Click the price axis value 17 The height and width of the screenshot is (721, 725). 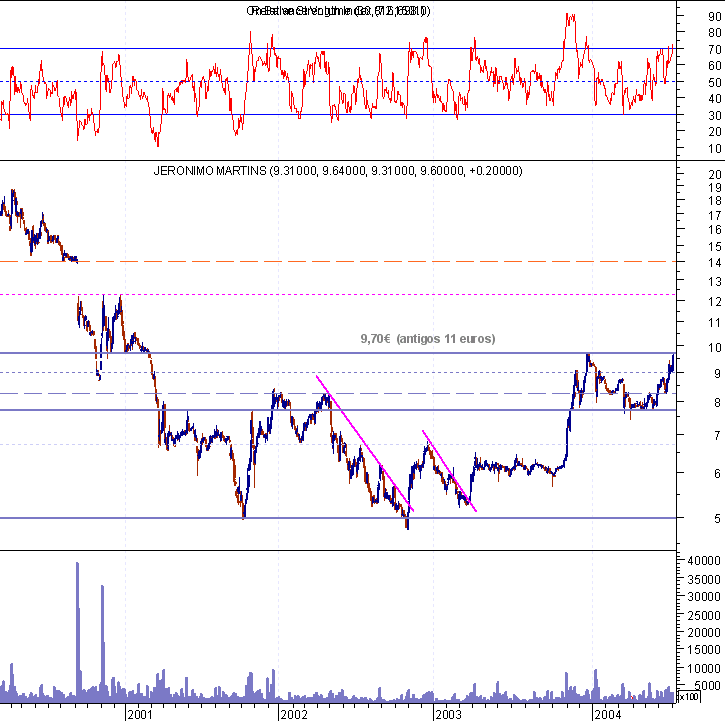tap(715, 216)
